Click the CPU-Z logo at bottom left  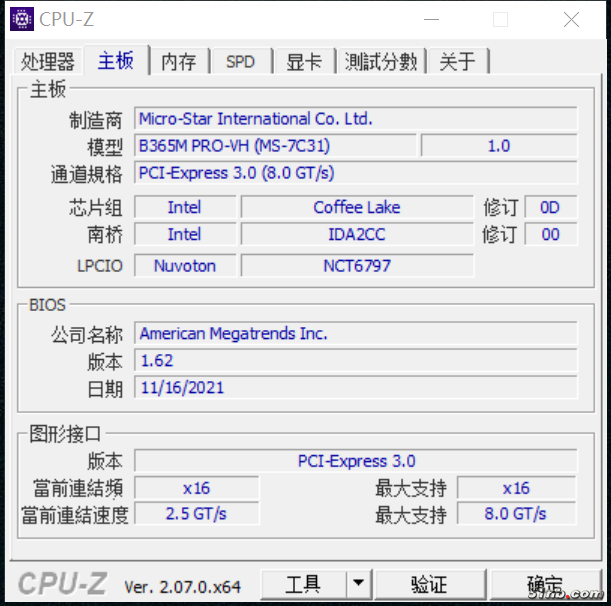[x=62, y=583]
